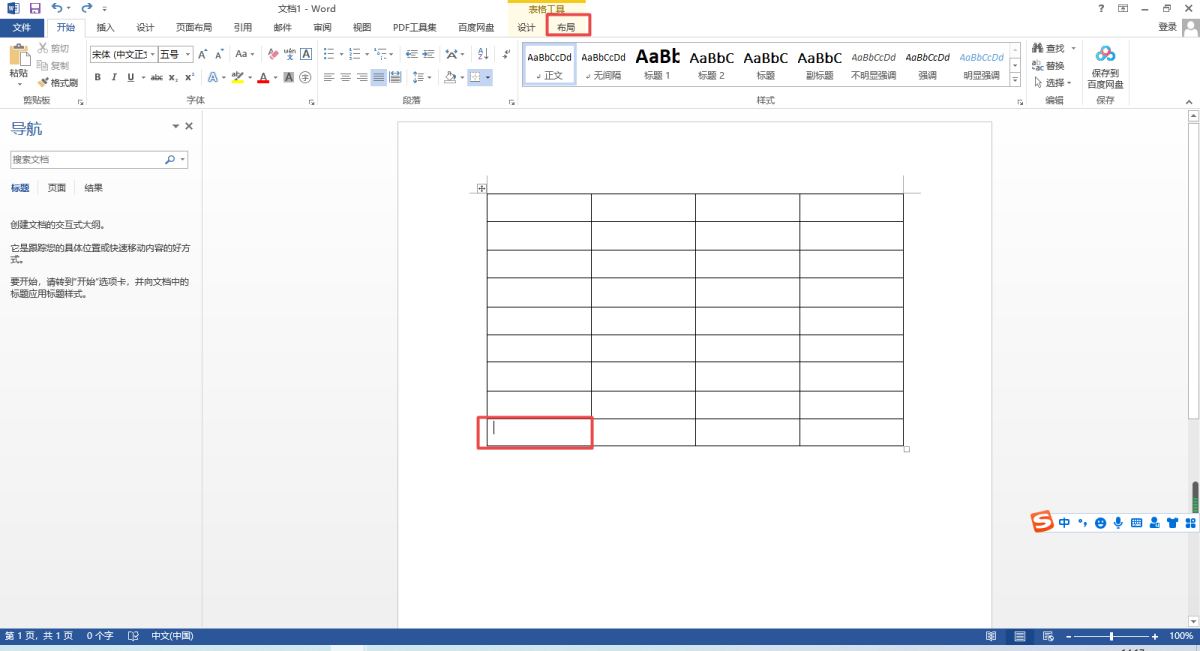
Task: Click Save to Baidu Netdisk (保存到百度网盘) icon
Action: pyautogui.click(x=1105, y=67)
